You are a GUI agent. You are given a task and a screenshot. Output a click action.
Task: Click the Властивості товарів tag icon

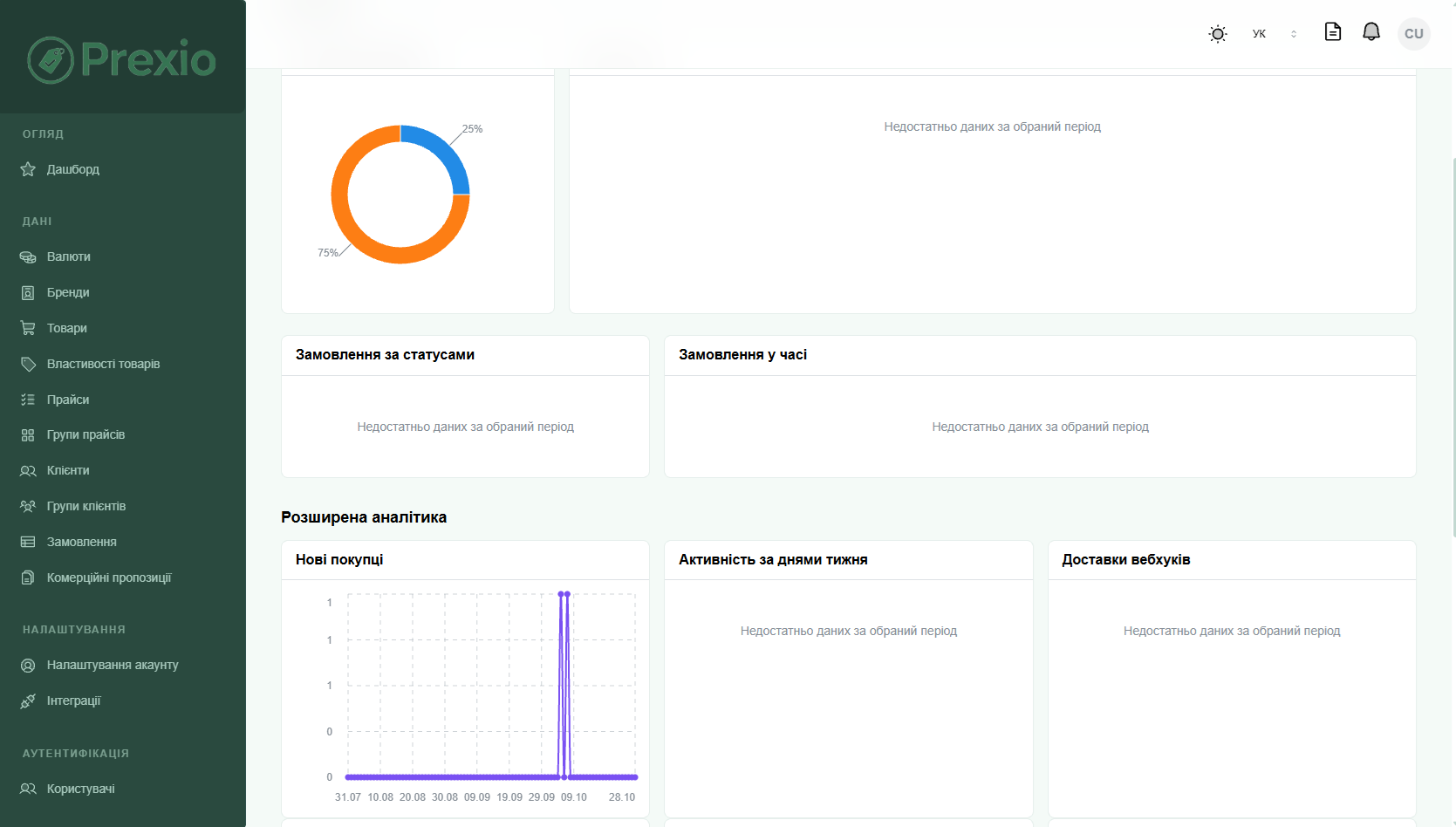click(x=28, y=364)
